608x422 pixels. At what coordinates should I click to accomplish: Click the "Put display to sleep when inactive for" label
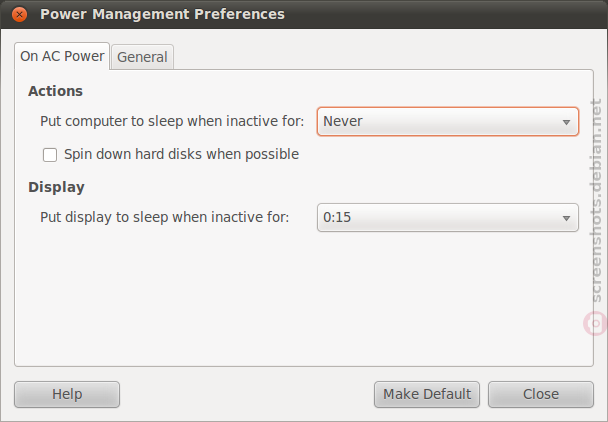[x=165, y=217]
